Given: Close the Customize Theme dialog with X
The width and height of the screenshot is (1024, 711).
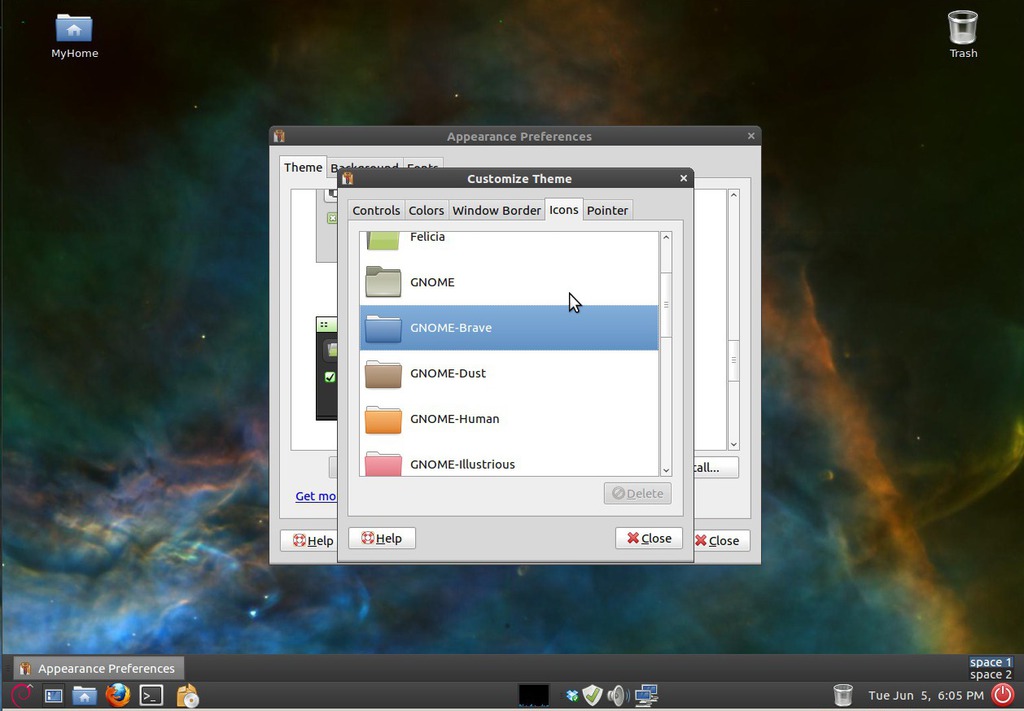Looking at the screenshot, I should click(x=683, y=178).
